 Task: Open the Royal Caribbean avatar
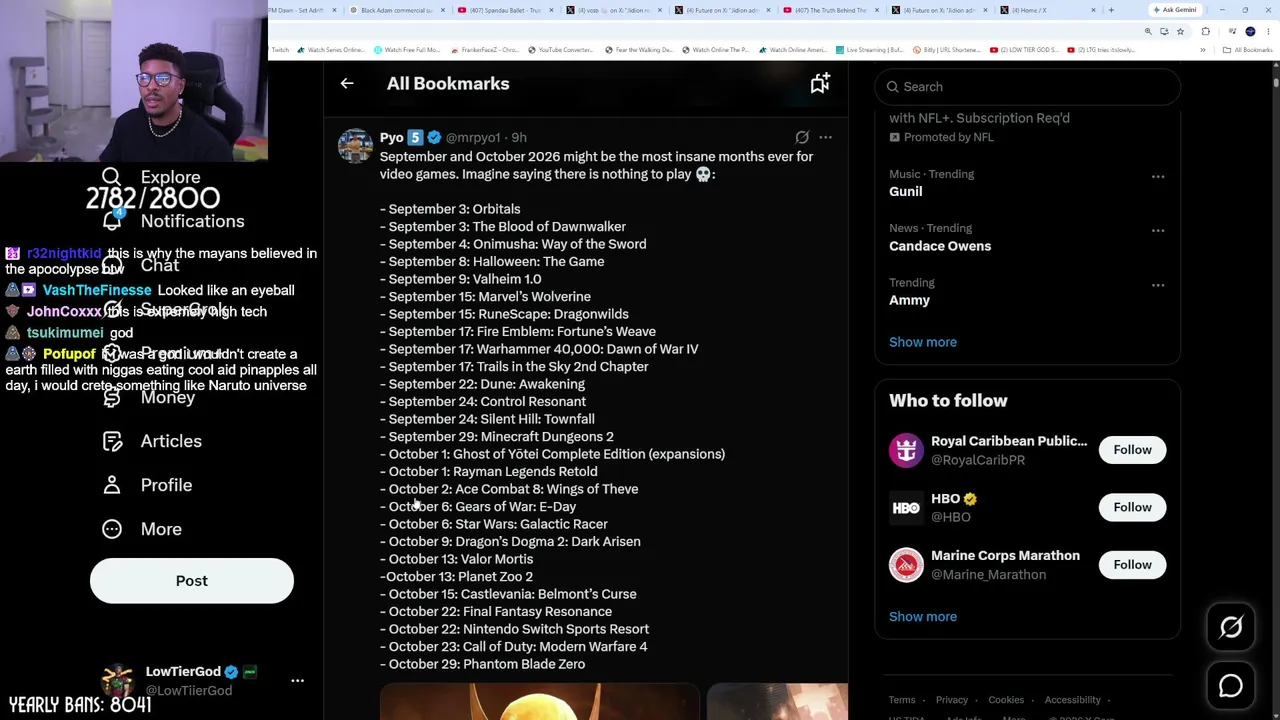[x=906, y=450]
